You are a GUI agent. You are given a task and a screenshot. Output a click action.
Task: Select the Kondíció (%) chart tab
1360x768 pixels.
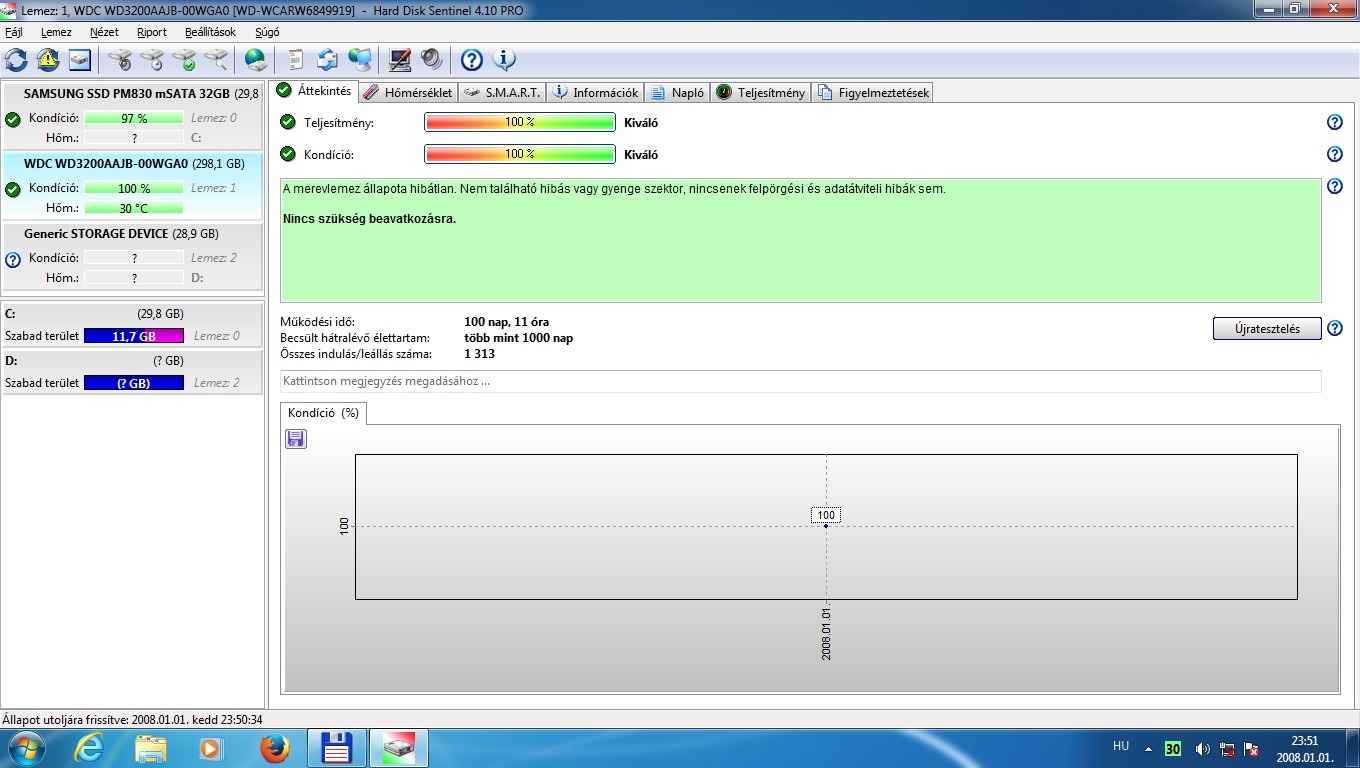(323, 413)
